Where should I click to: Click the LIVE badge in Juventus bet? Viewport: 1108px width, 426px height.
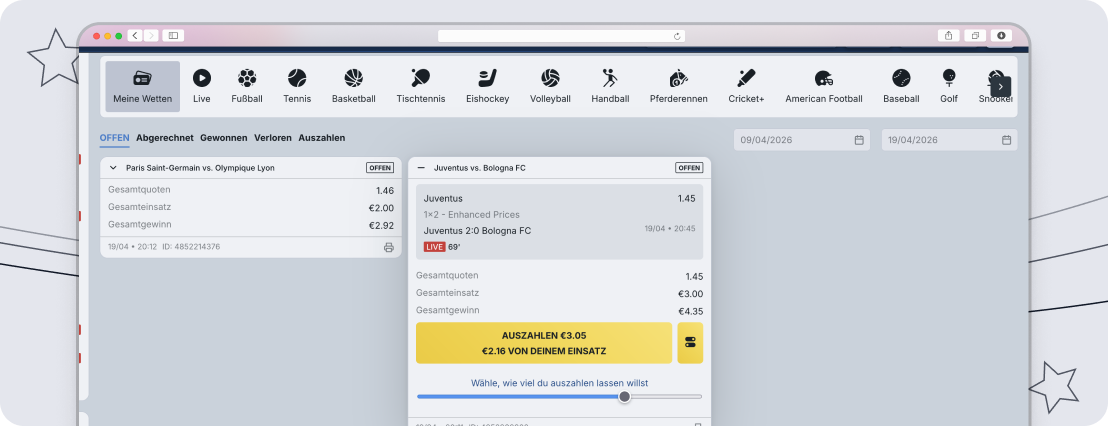click(434, 247)
